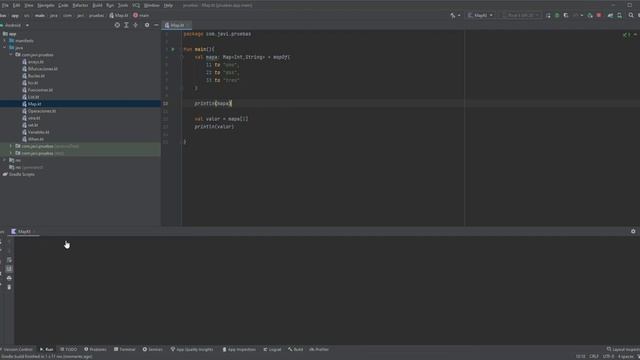
Task: Expand the manifests folder
Action: point(4,41)
